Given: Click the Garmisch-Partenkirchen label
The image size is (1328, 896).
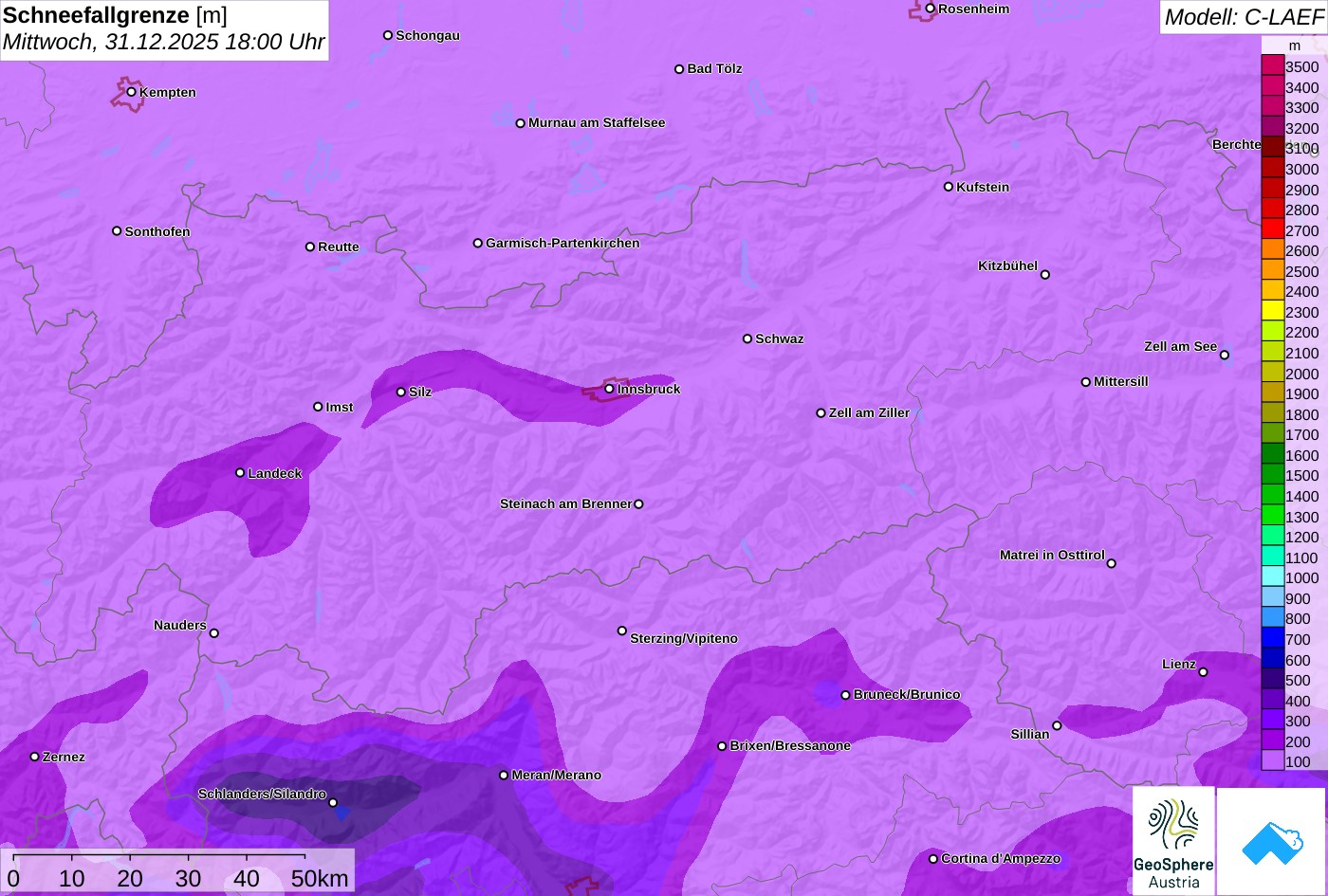Looking at the screenshot, I should click(x=563, y=243).
